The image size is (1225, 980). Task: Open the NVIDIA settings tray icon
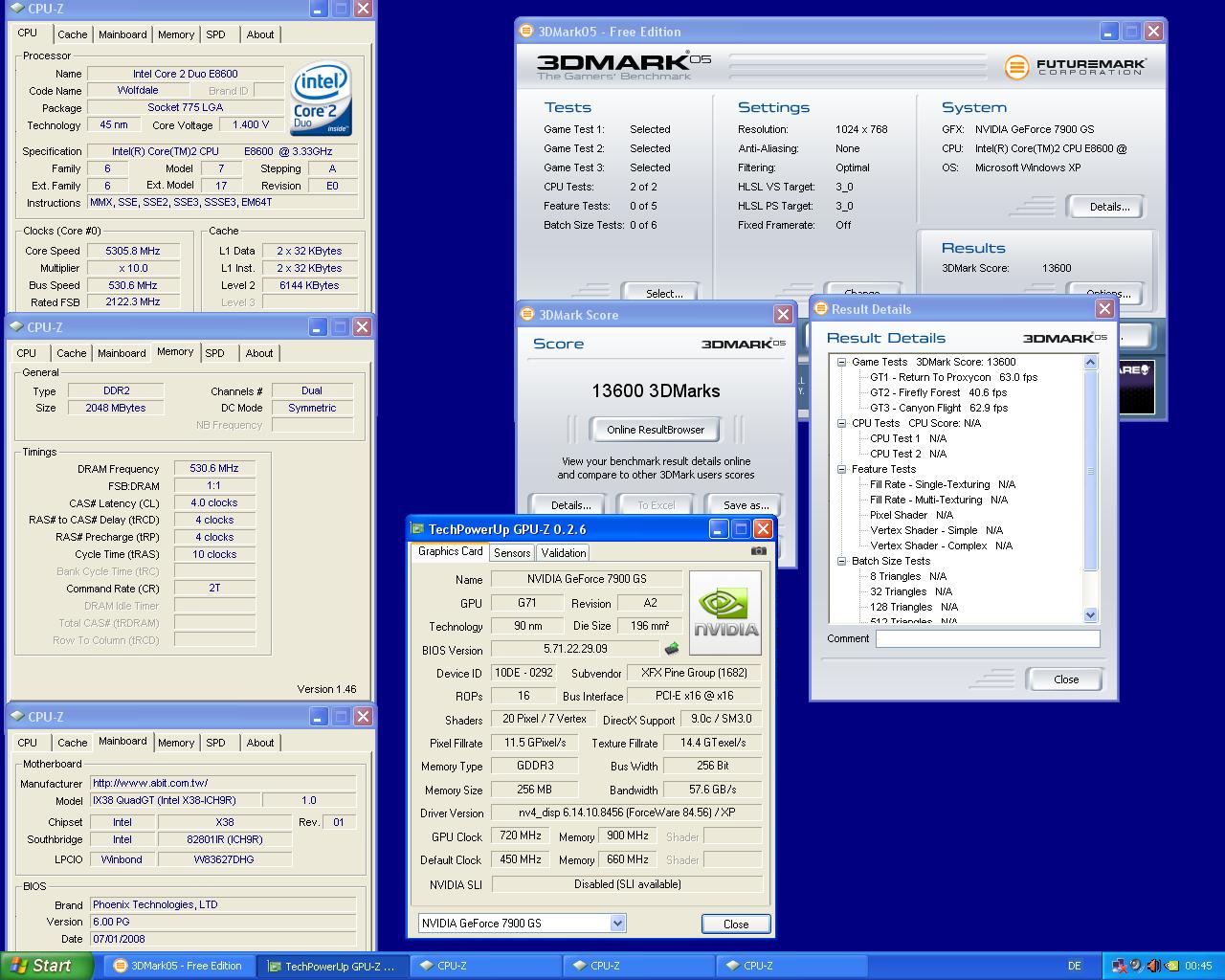pos(1170,966)
